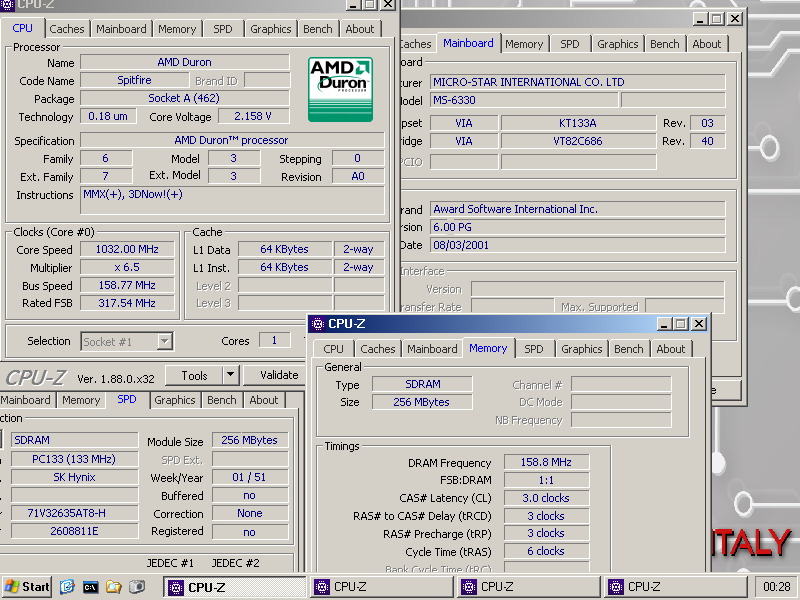Expand the Tools dropdown arrow
Image resolution: width=800 pixels, height=600 pixels.
[x=231, y=376]
